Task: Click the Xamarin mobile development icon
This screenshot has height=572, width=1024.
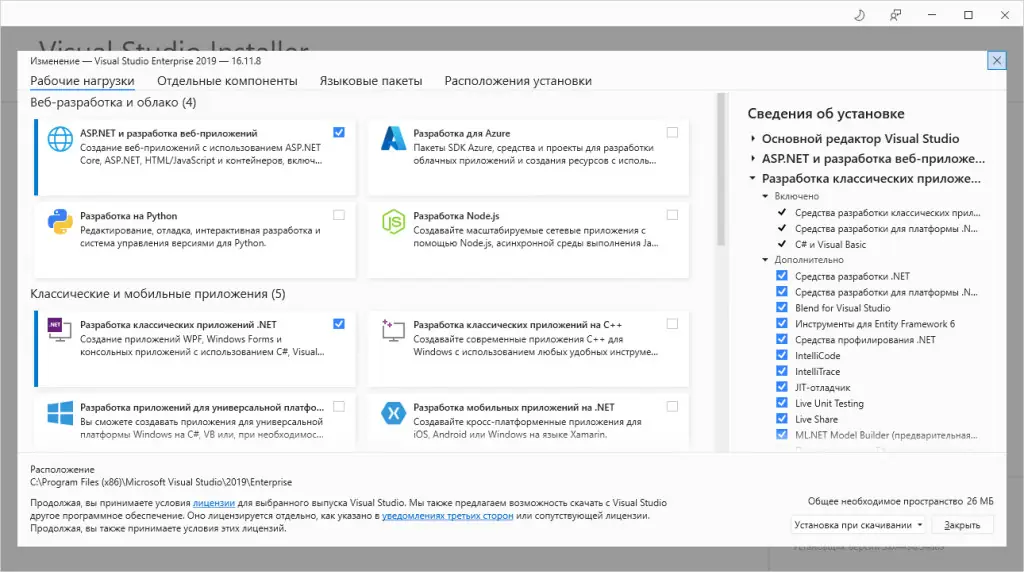Action: coord(393,413)
